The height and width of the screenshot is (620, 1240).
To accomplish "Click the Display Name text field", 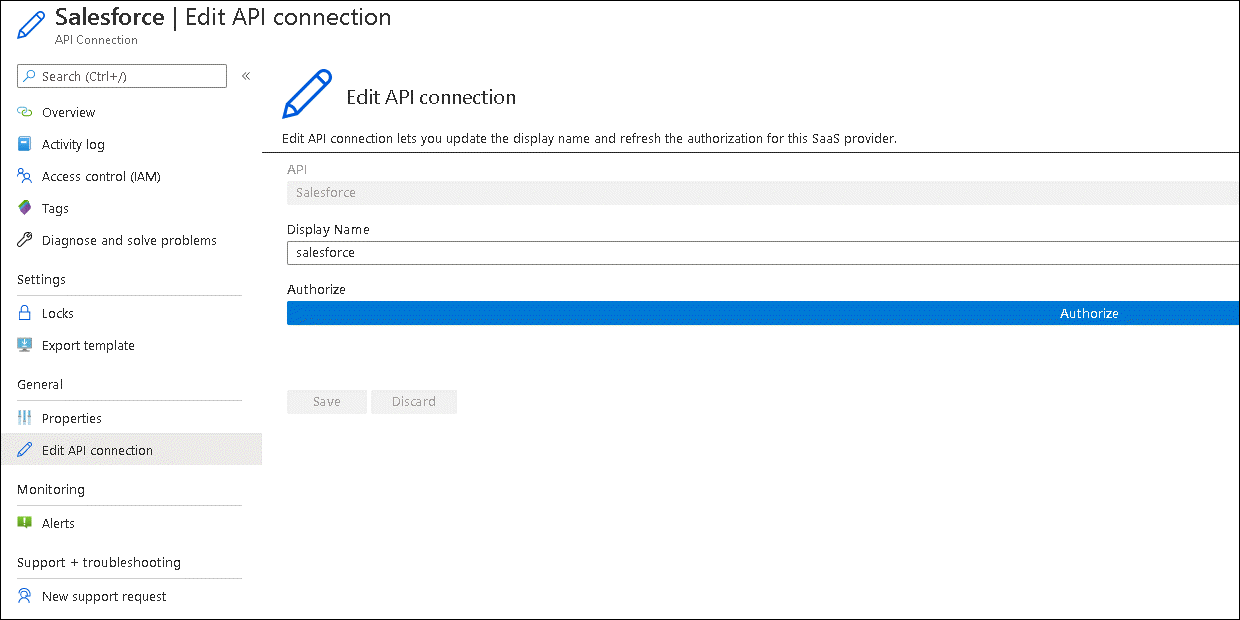I will [760, 253].
